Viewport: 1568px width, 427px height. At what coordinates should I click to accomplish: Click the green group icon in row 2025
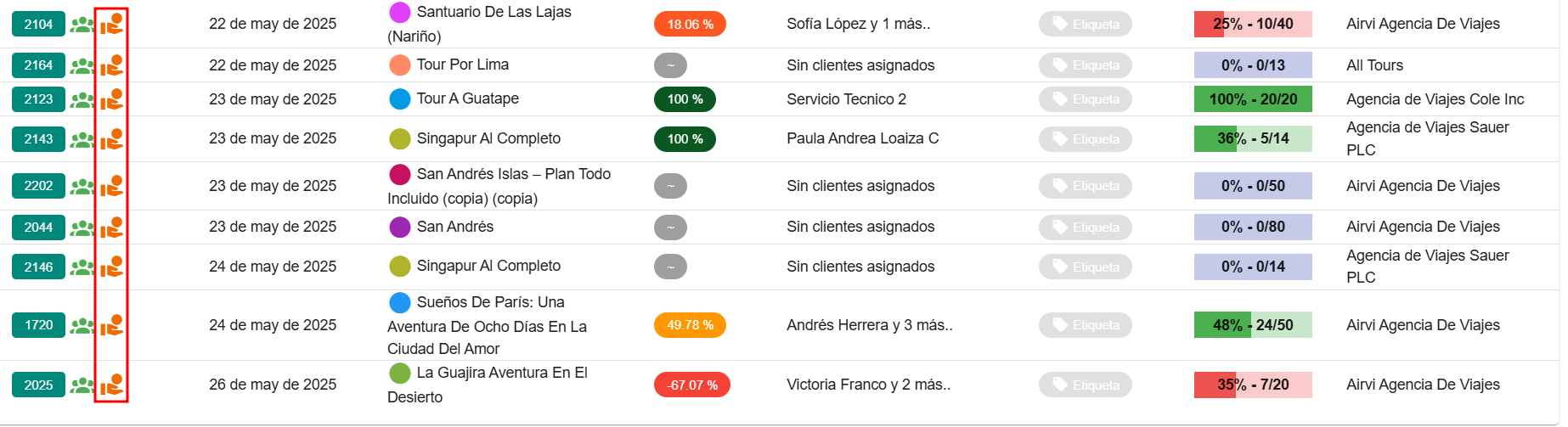[82, 385]
